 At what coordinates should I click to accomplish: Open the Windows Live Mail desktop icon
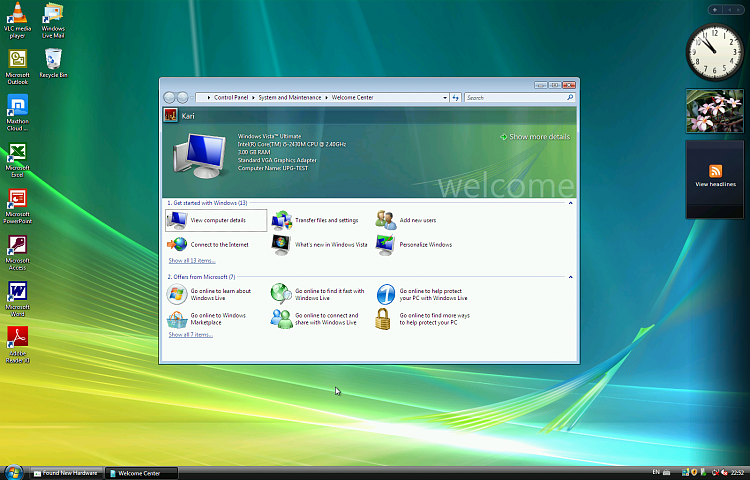[x=53, y=20]
